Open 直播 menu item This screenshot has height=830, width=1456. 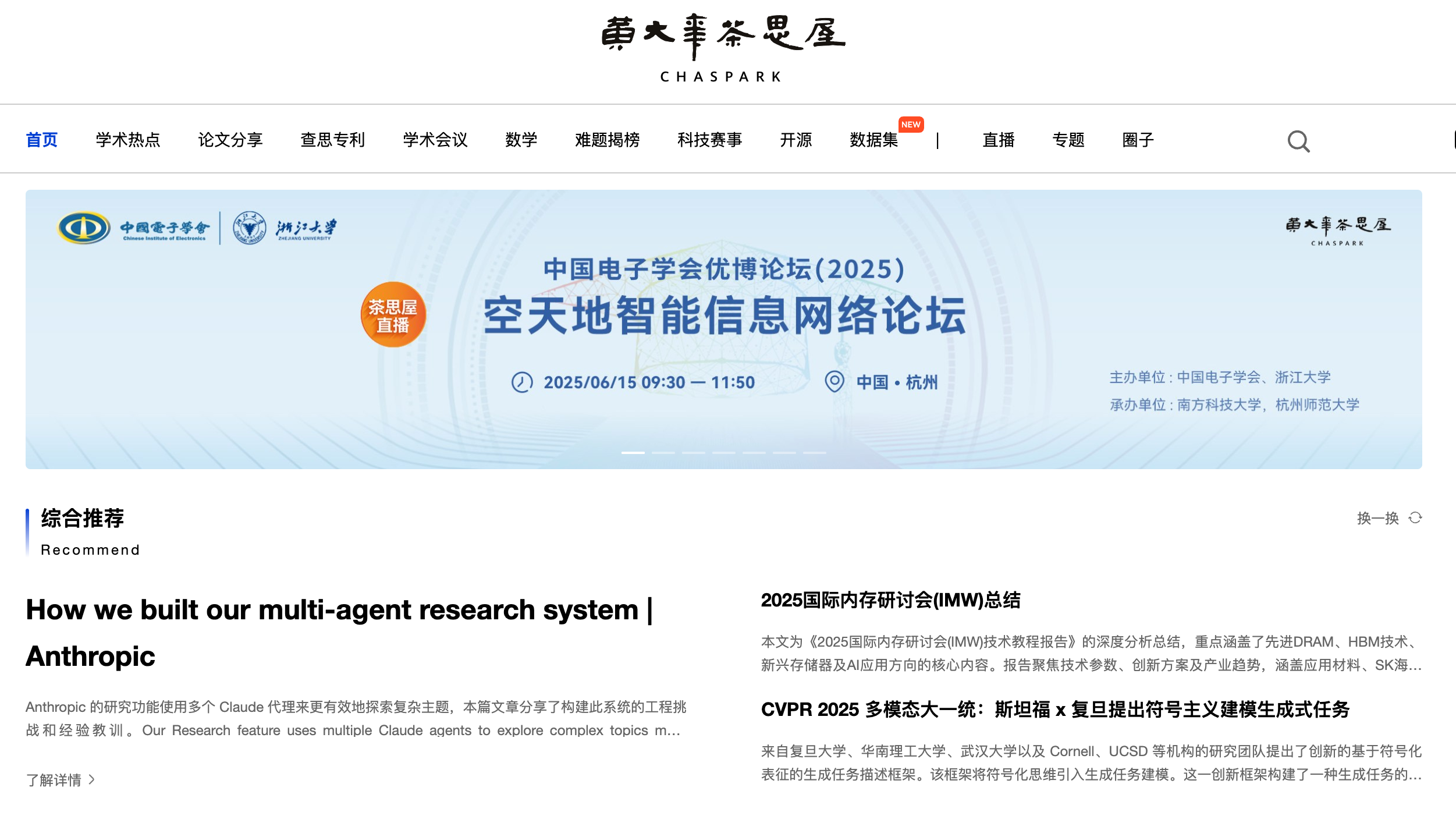click(x=999, y=140)
